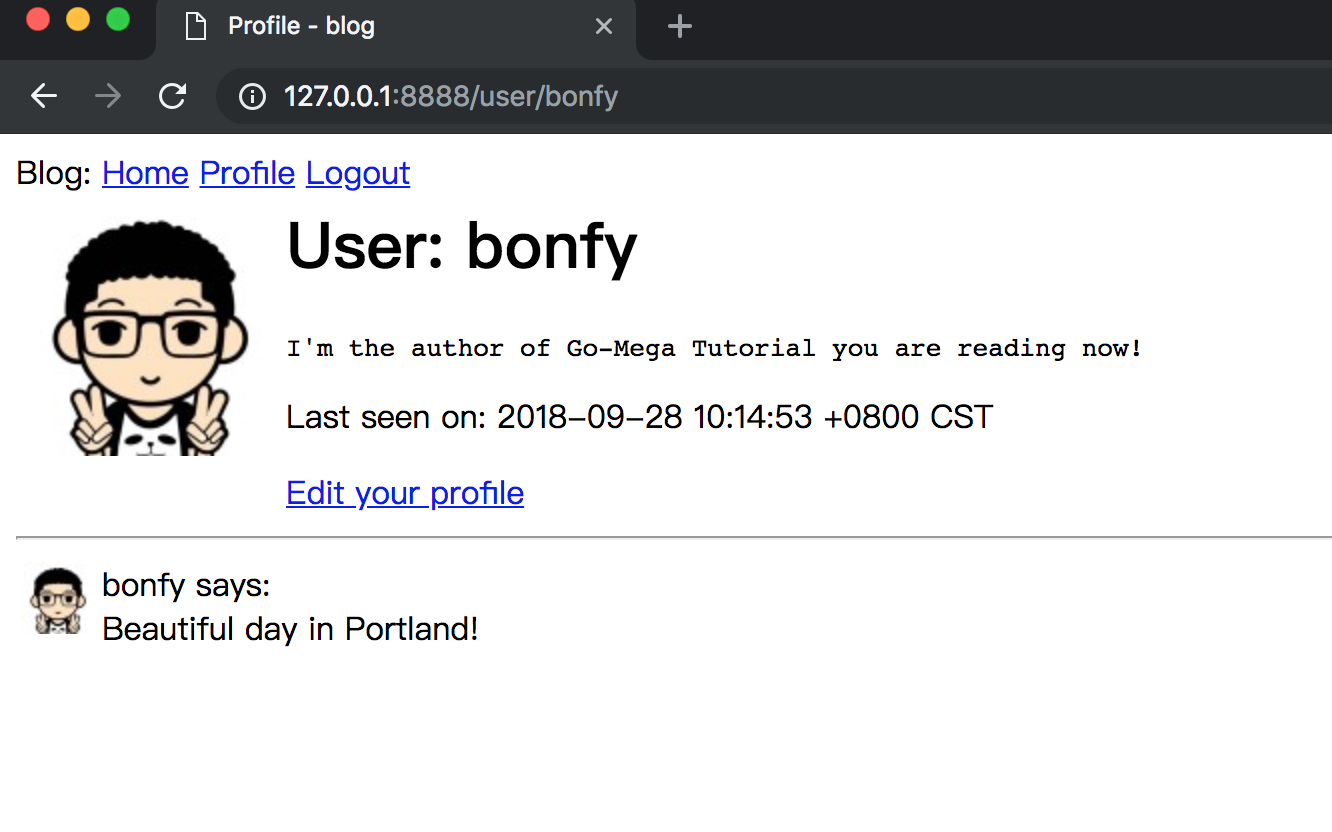Image resolution: width=1332 pixels, height=832 pixels.
Task: Open the site information icon beside URL
Action: [x=252, y=96]
